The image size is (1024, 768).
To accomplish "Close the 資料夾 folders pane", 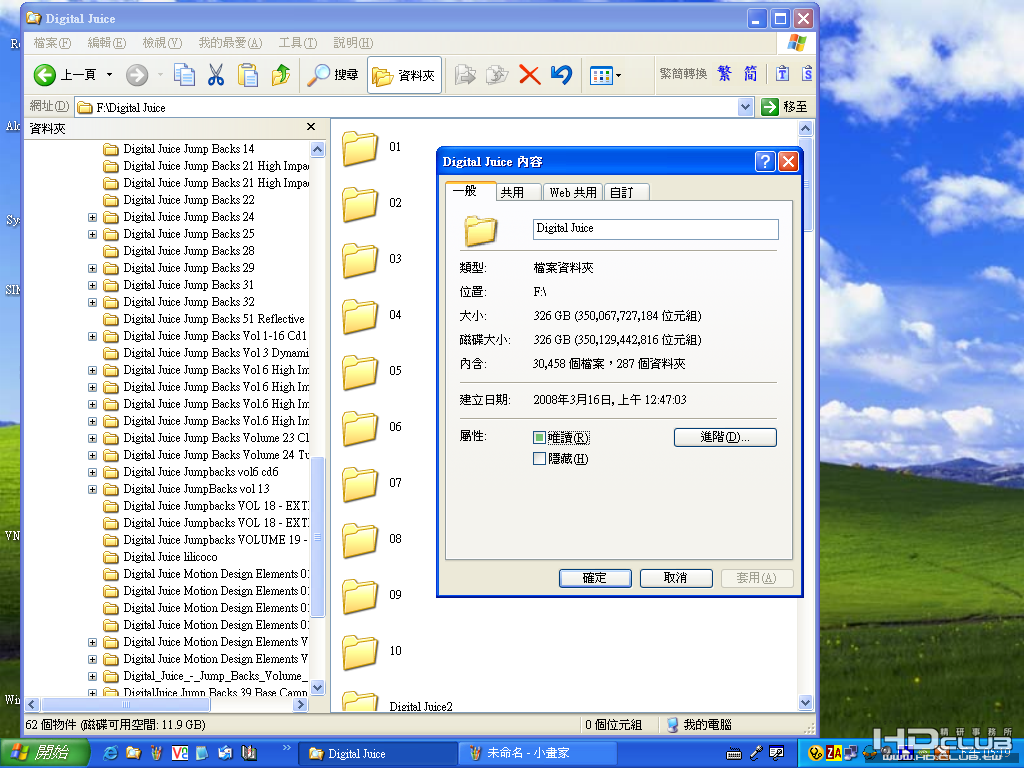I will pos(311,127).
